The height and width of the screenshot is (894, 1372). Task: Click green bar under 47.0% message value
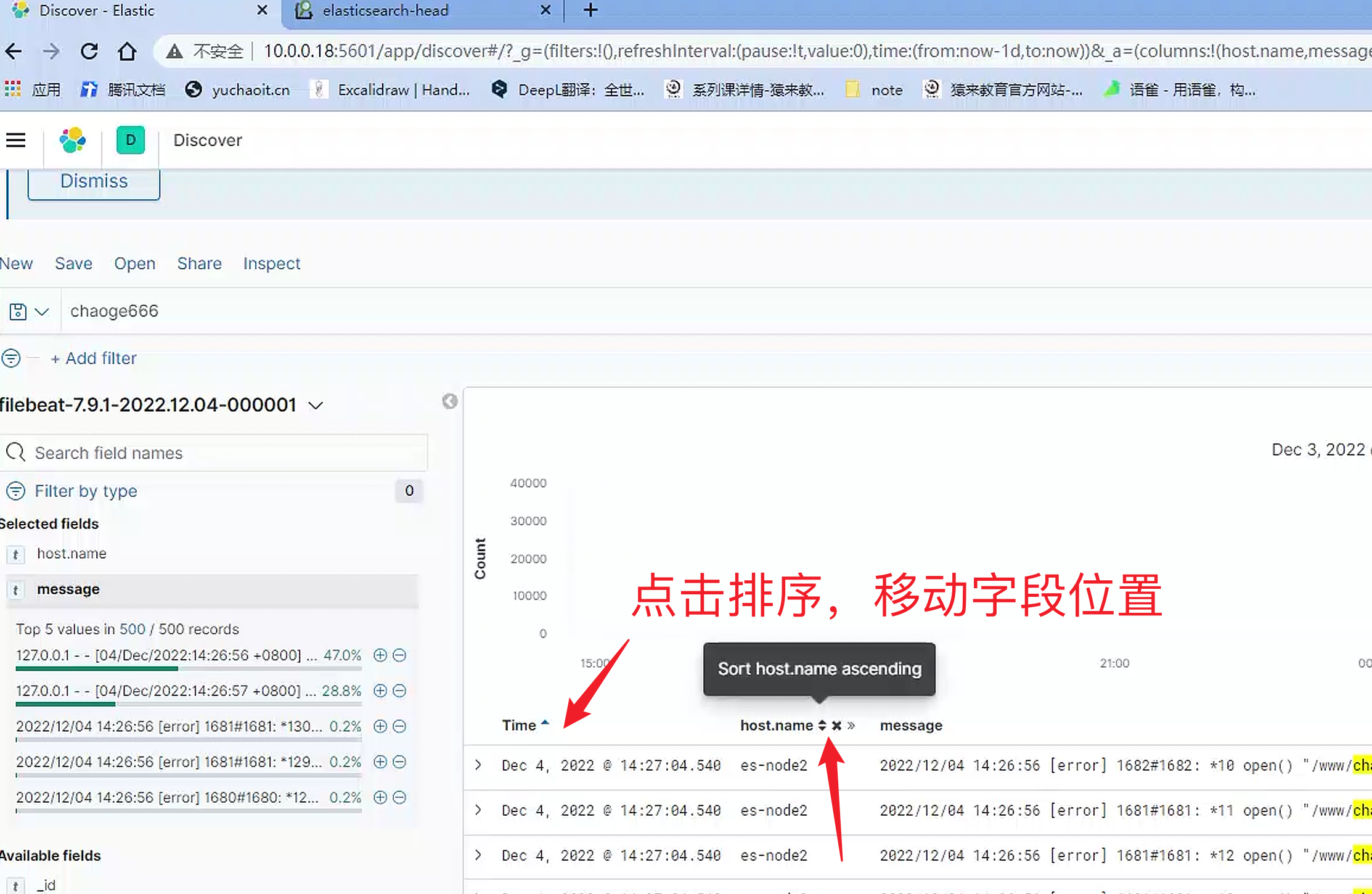[x=97, y=668]
